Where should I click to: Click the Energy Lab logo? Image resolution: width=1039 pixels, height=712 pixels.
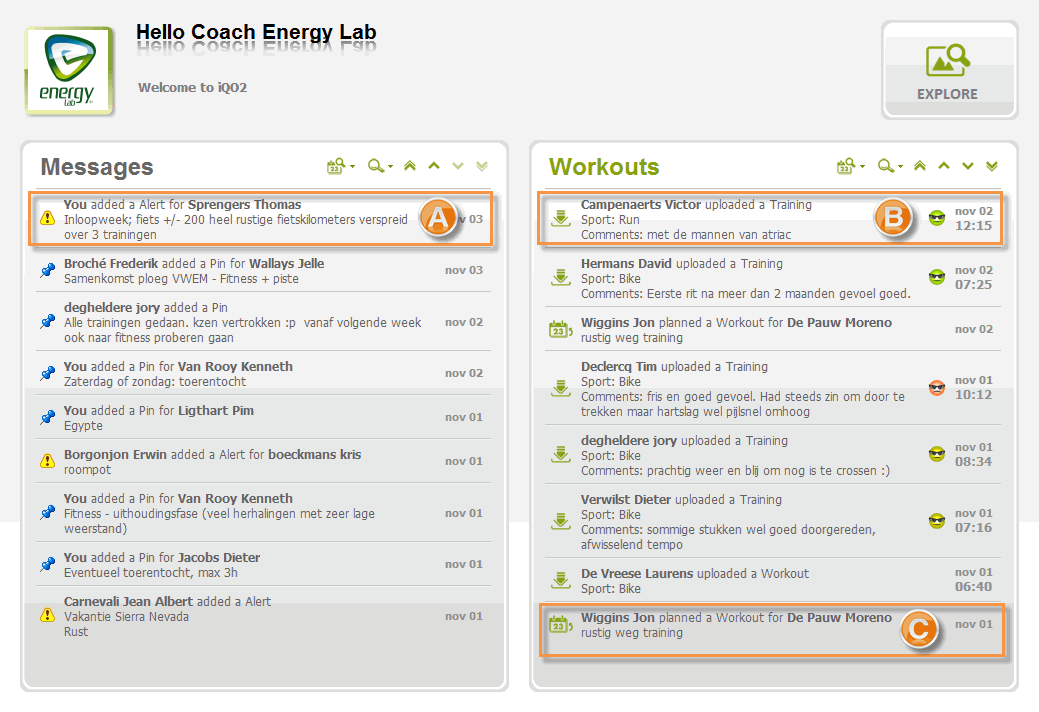click(x=69, y=71)
